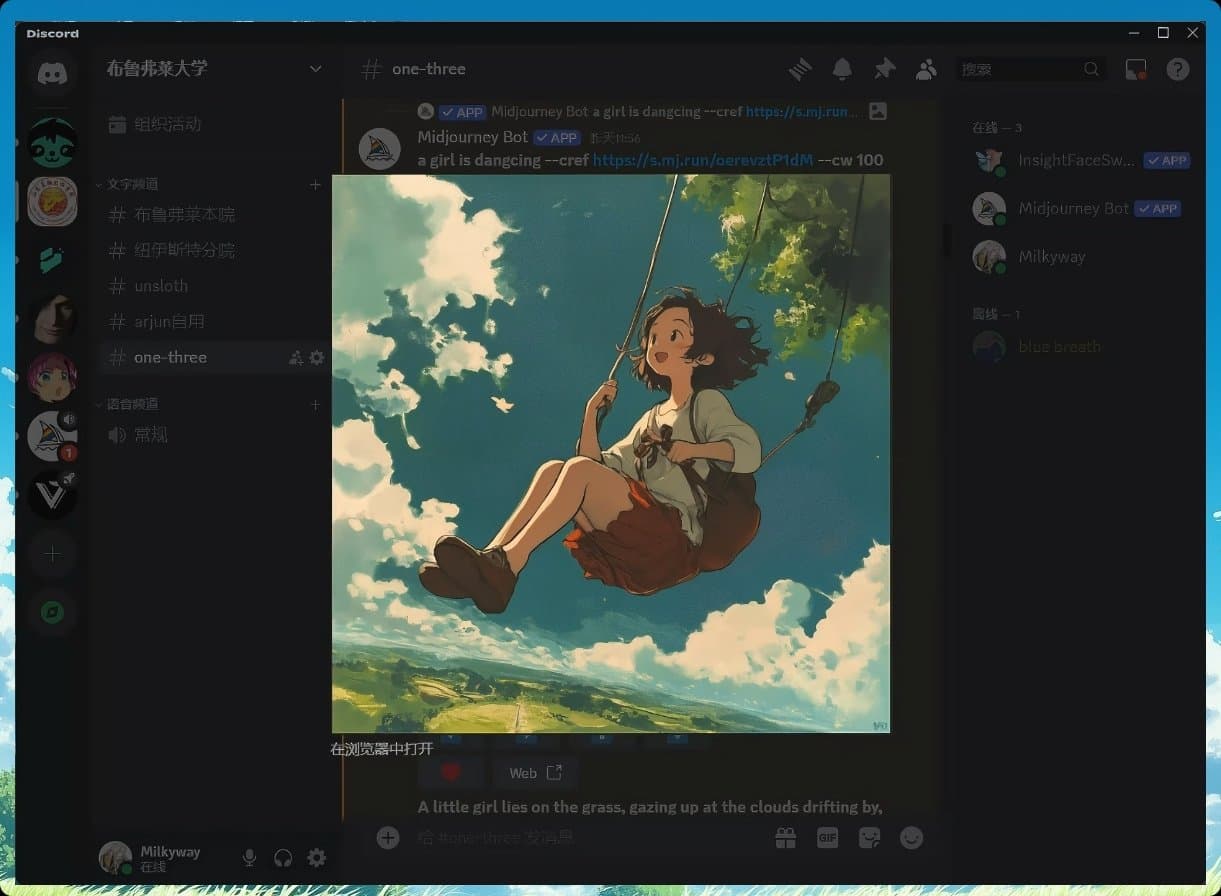This screenshot has height=896, width=1221.
Task: Click the Web button below the image
Action: pos(535,773)
